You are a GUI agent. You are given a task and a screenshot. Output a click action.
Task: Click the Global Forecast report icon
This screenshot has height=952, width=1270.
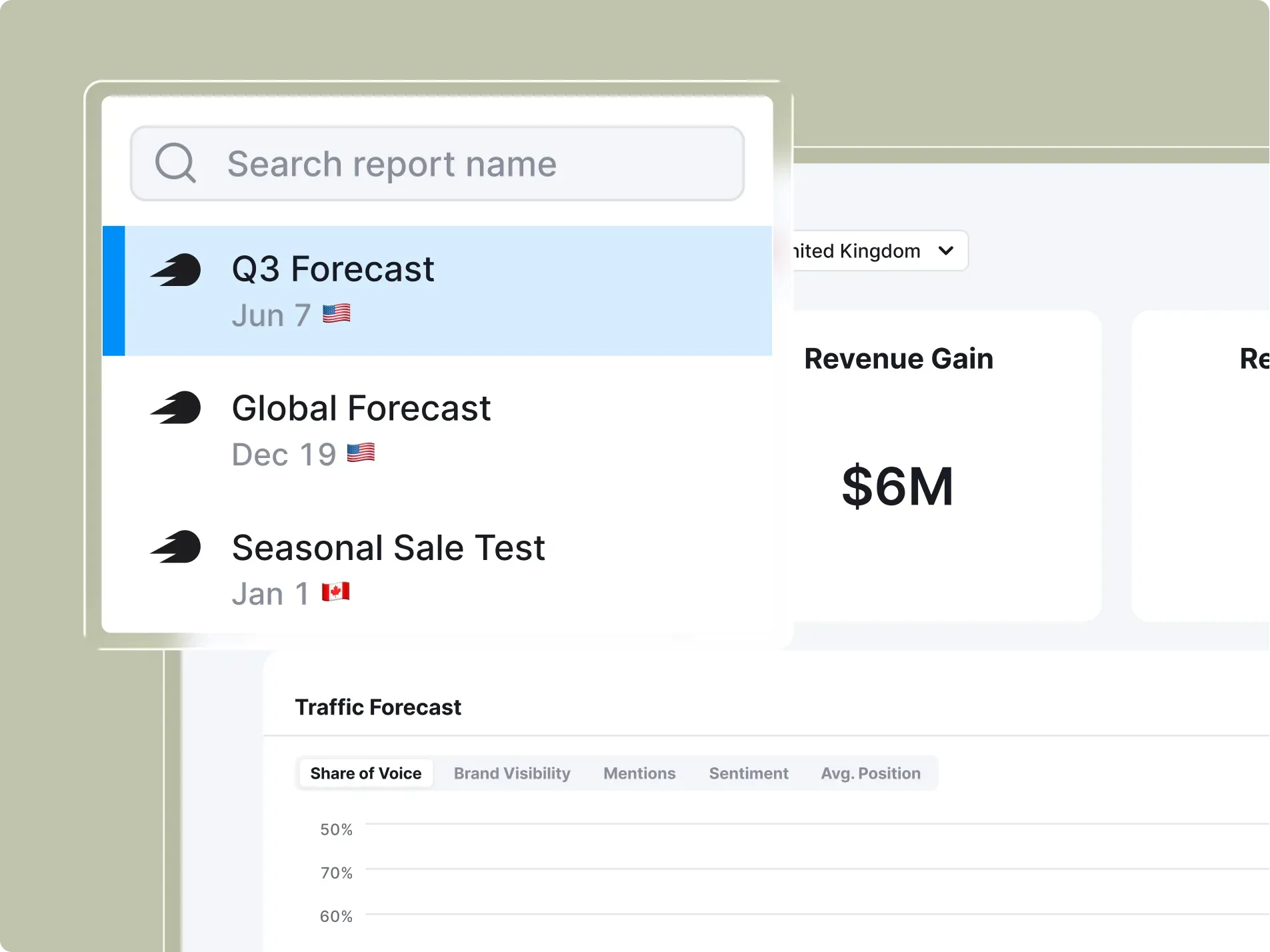click(x=175, y=407)
